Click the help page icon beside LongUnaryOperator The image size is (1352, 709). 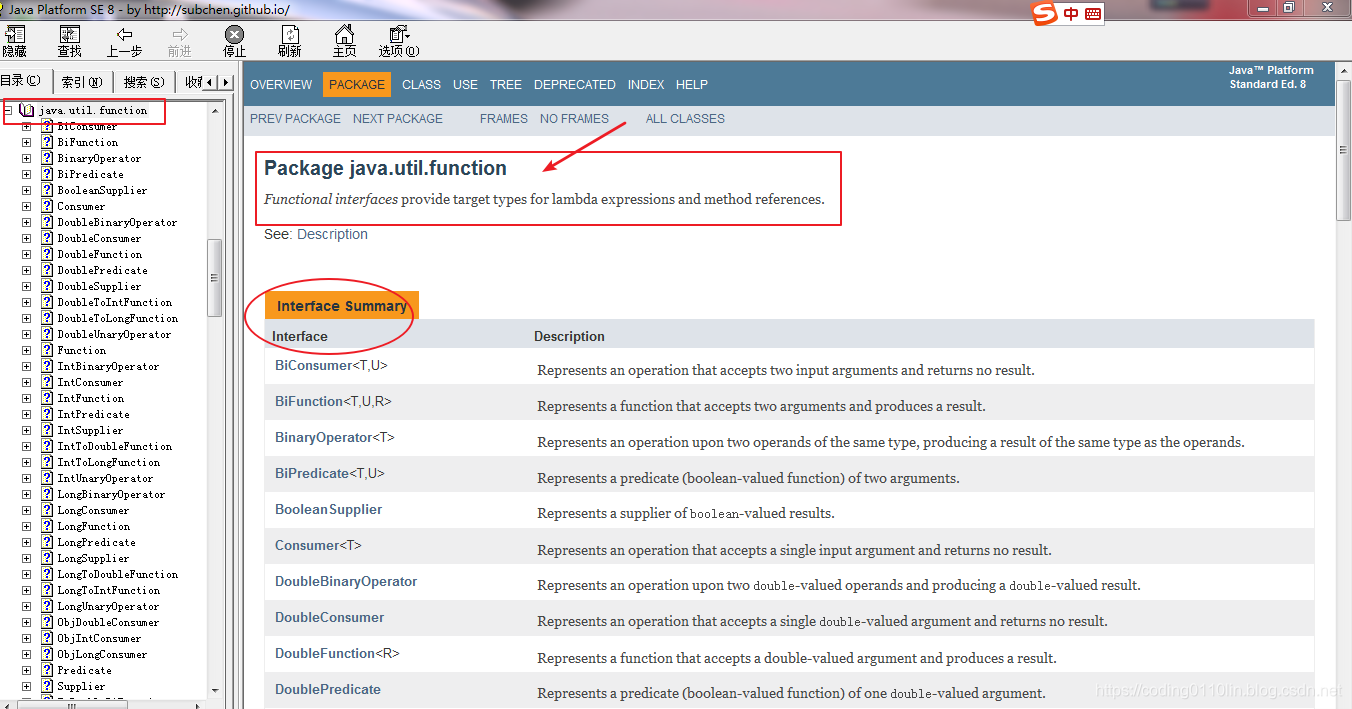click(x=47, y=606)
